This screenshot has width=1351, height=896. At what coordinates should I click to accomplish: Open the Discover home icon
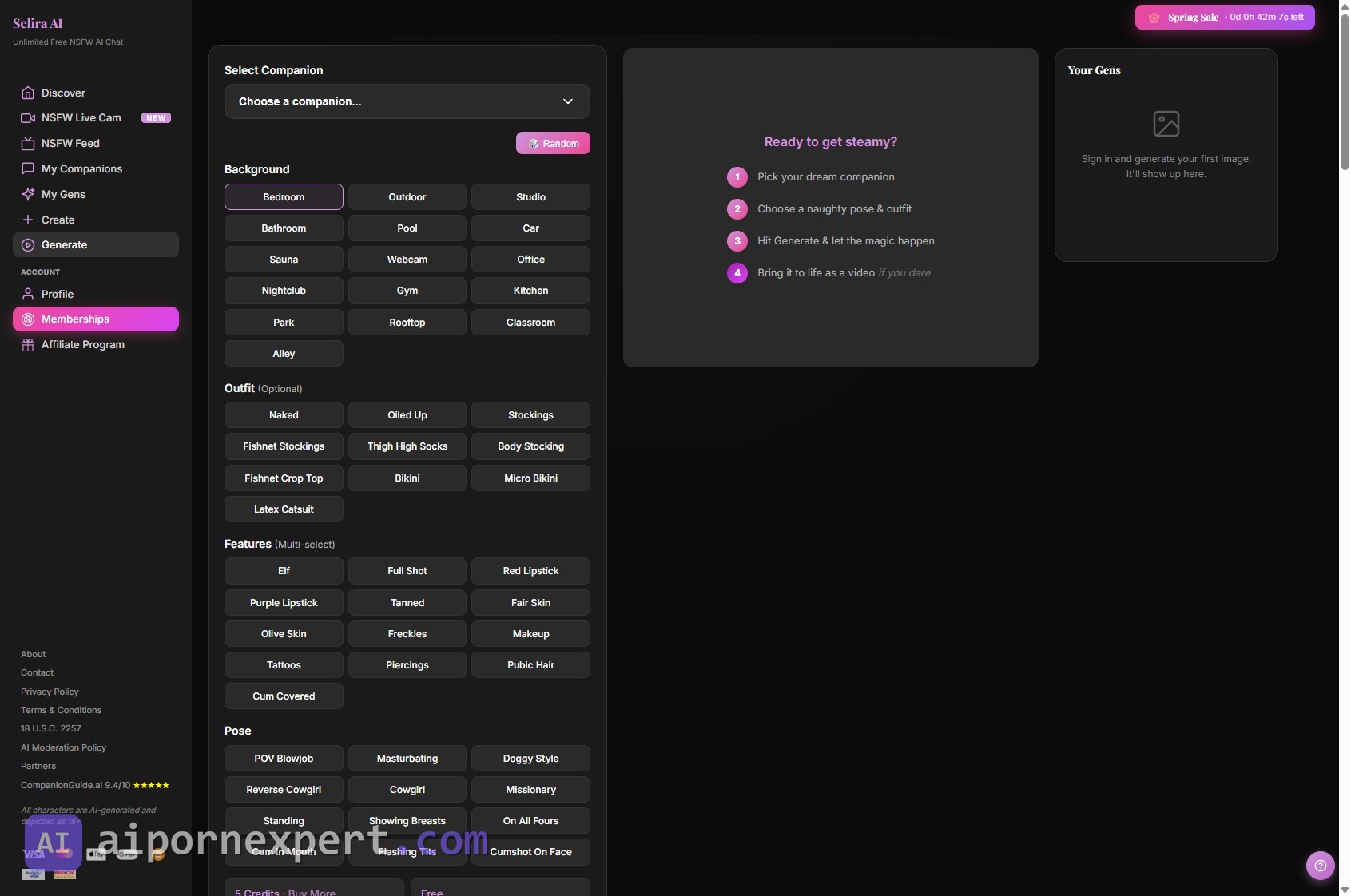pos(28,93)
